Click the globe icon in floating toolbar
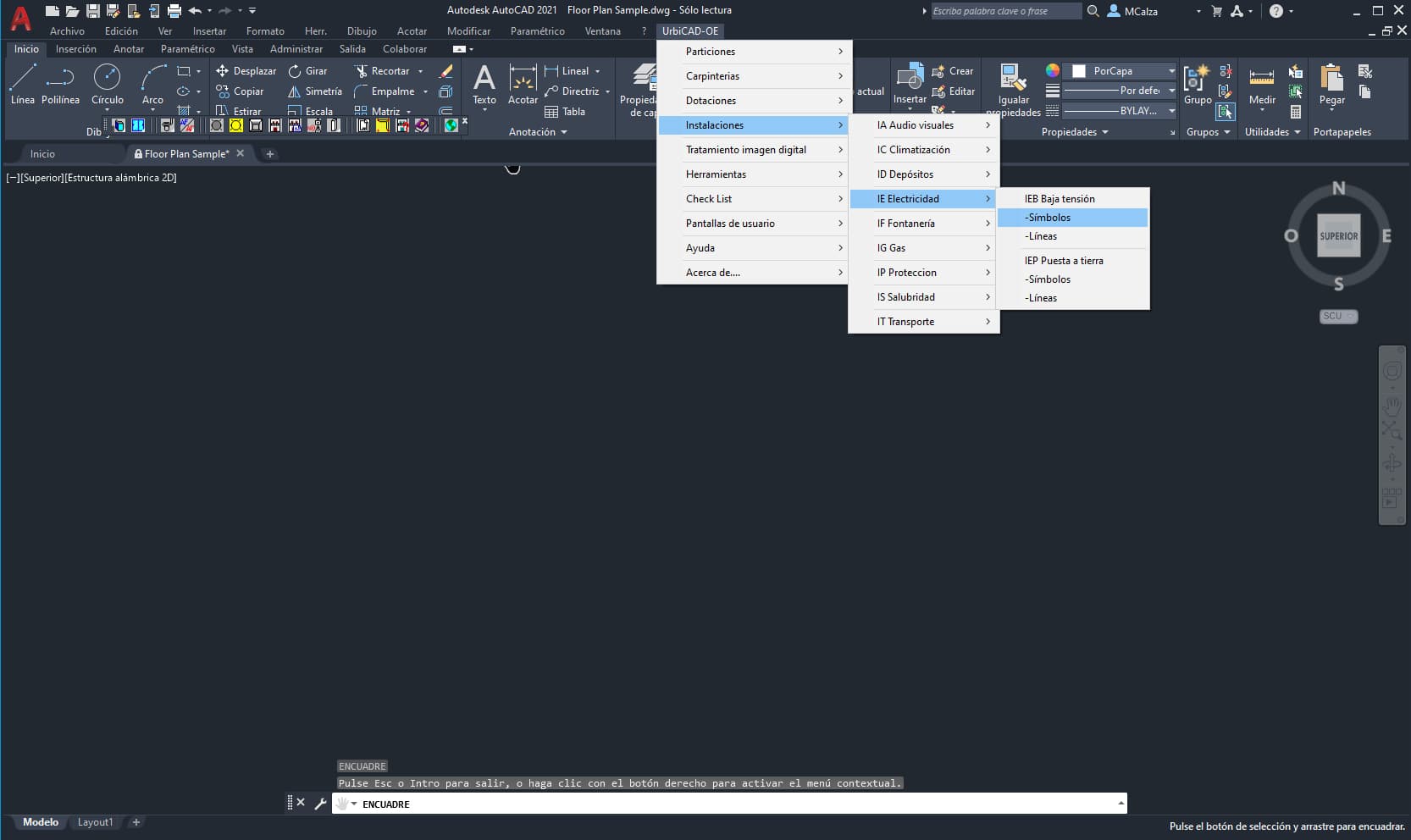Image resolution: width=1411 pixels, height=840 pixels. coord(451,125)
